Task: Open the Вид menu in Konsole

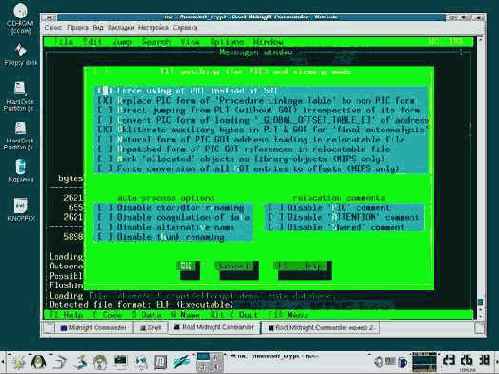Action: [x=98, y=28]
